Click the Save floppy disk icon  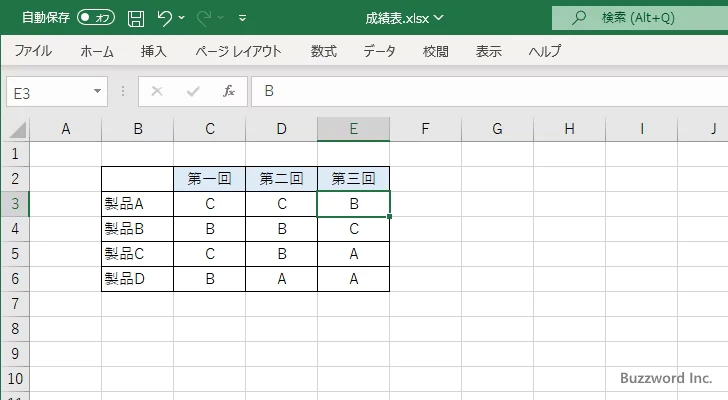coord(136,18)
